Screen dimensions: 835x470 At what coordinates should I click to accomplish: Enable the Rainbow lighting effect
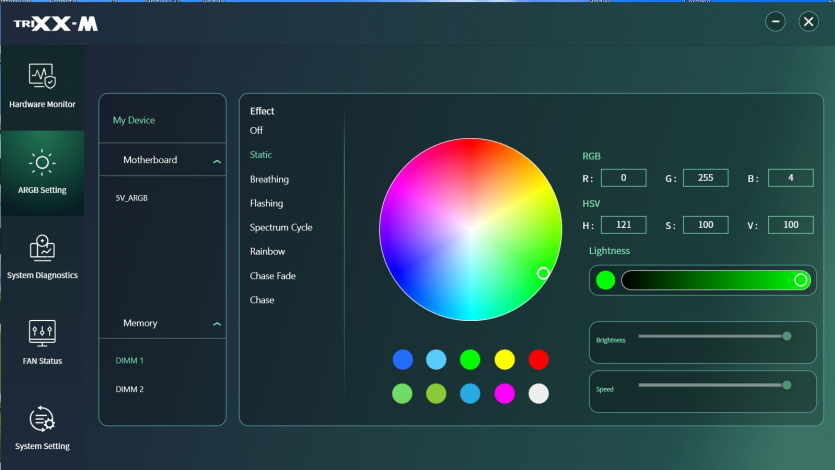click(x=267, y=252)
